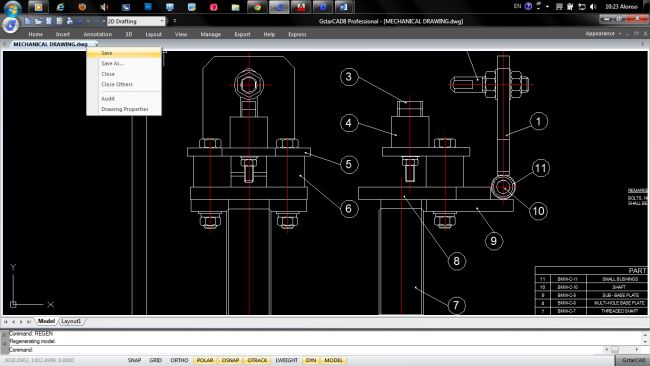Toggle OSNAP in the status bar
Screen dimensions: 650x366
click(230, 360)
